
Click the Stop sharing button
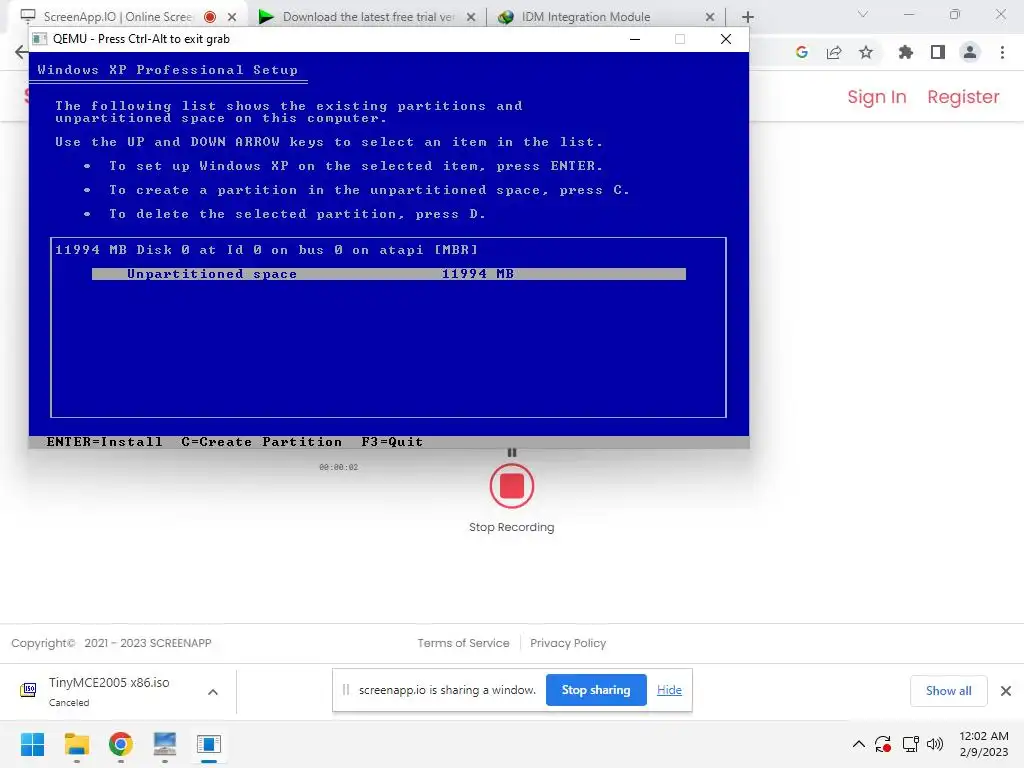point(596,690)
